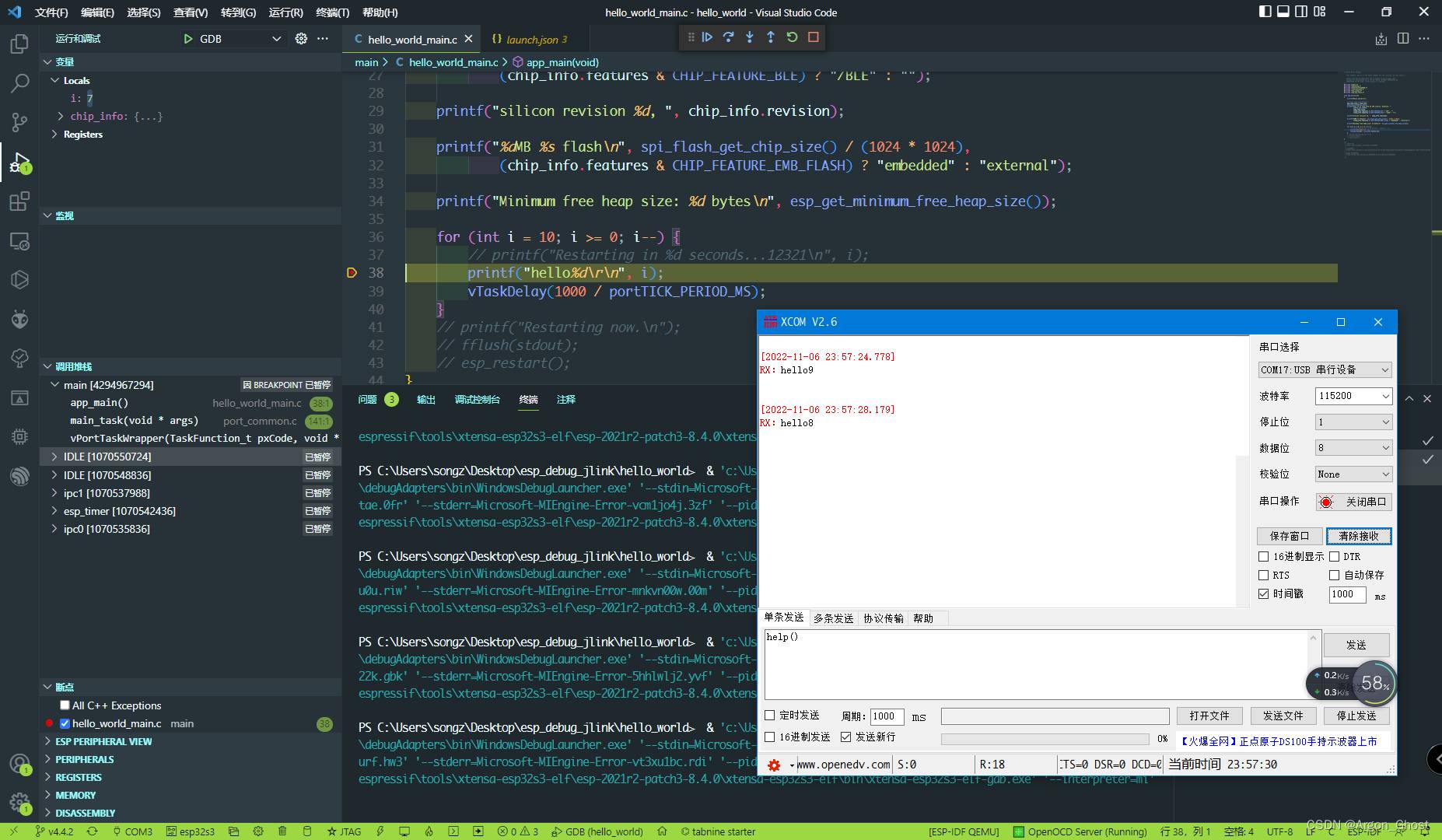Screen dimensions: 1442x840
Task: Click the 打开文件 button in XCOM
Action: 1209,716
